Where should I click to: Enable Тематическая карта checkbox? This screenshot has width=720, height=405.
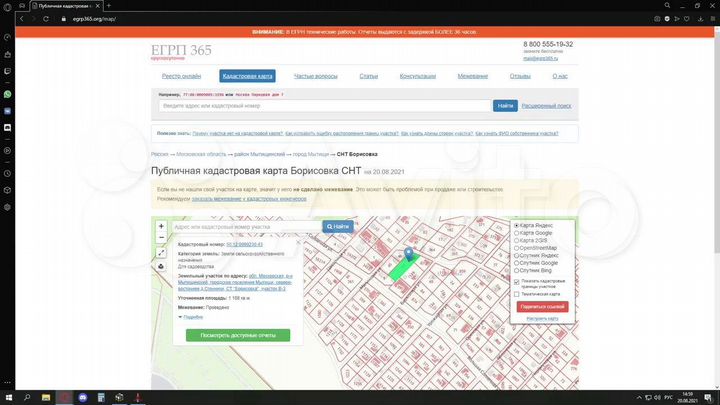517,294
